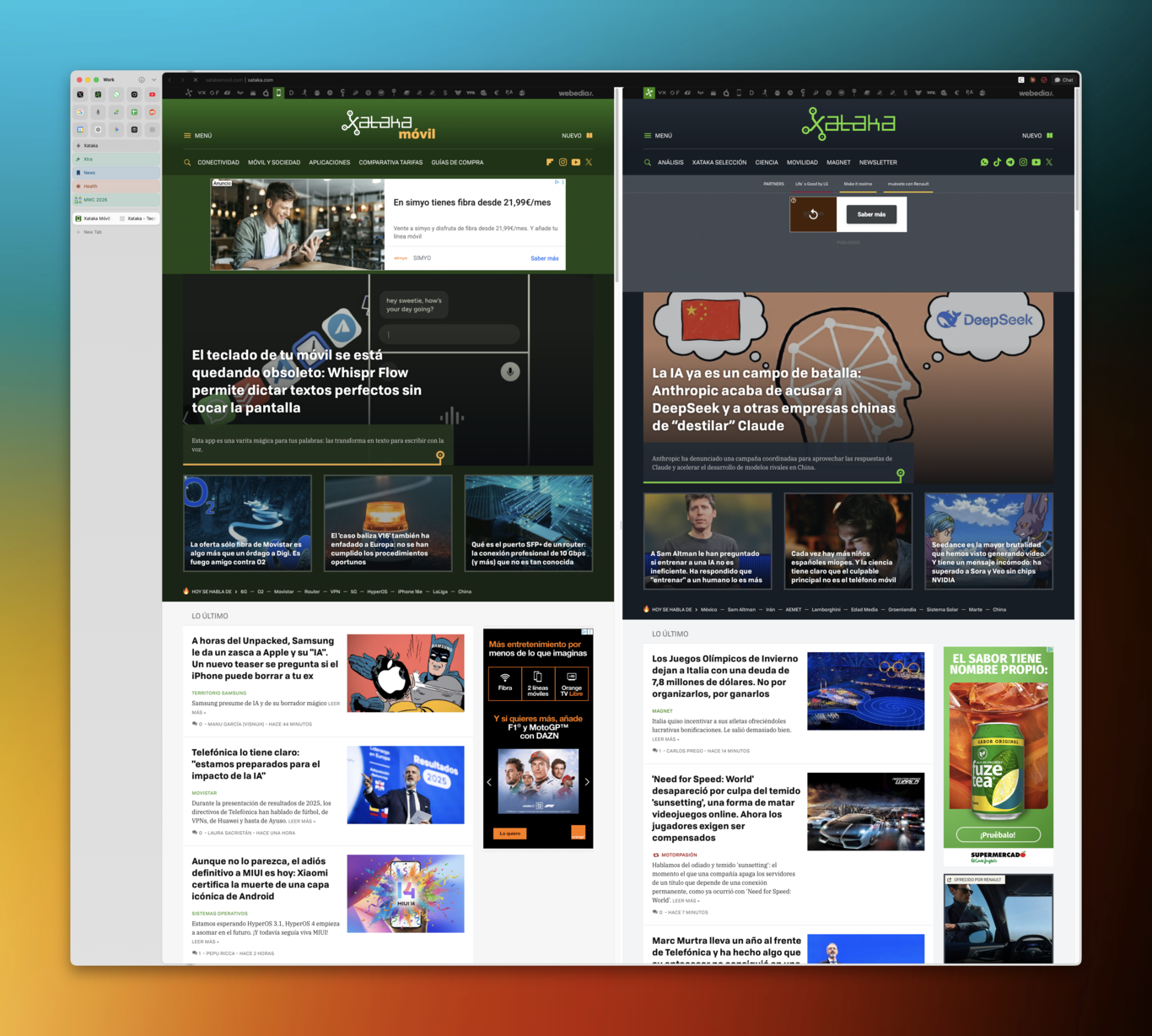
Task: Open 'Make it realme' partner link
Action: point(859,184)
